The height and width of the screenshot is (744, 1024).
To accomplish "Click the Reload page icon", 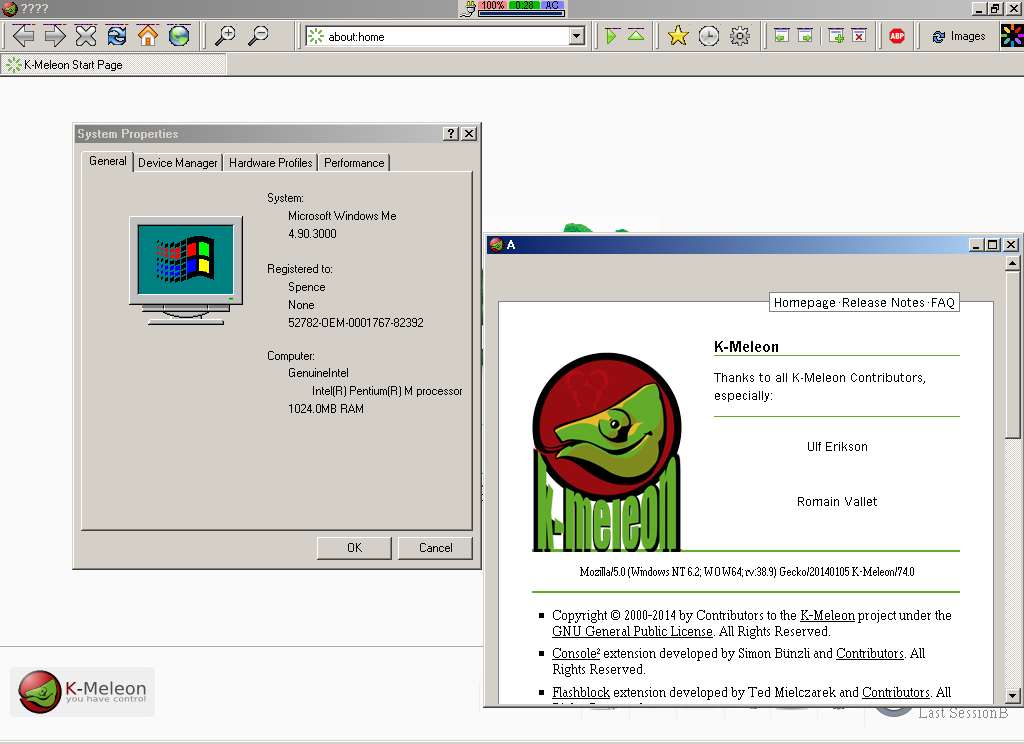I will pyautogui.click(x=118, y=35).
